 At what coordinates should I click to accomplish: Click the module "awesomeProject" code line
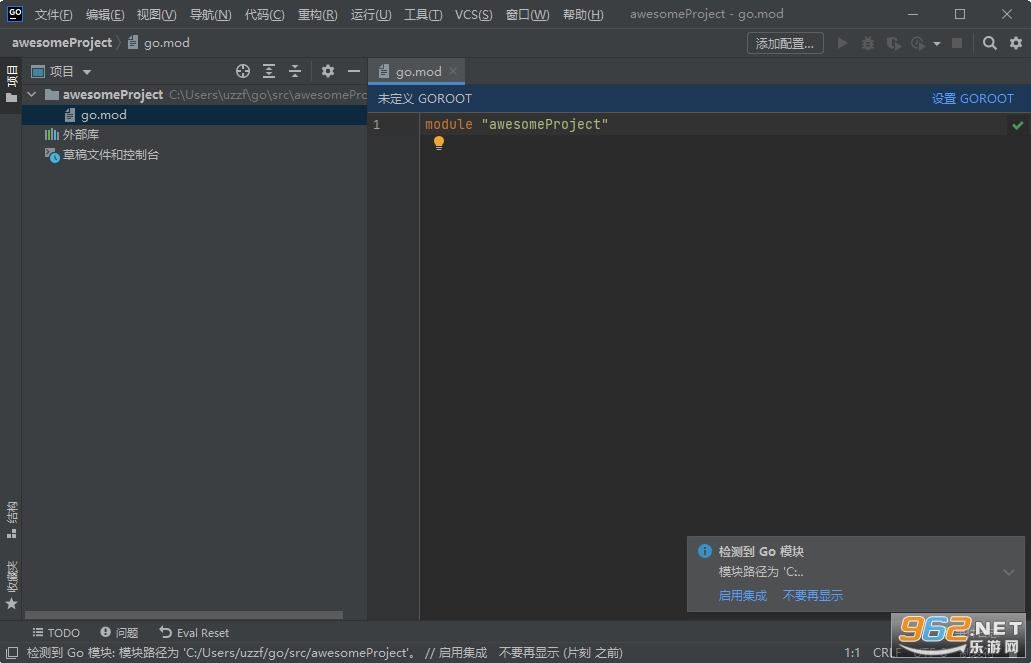tap(517, 124)
